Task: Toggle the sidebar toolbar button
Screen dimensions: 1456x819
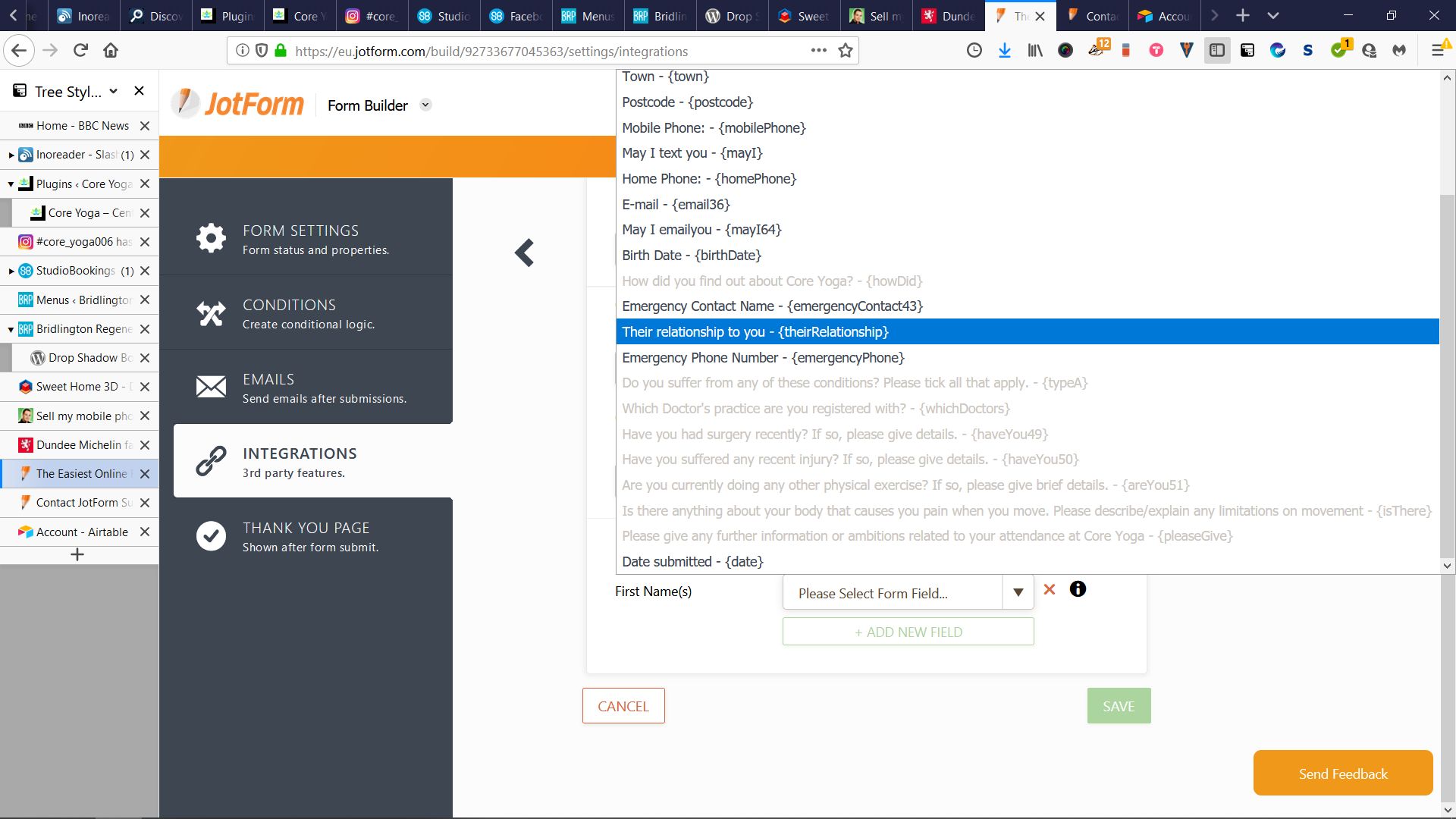Action: pyautogui.click(x=1217, y=51)
